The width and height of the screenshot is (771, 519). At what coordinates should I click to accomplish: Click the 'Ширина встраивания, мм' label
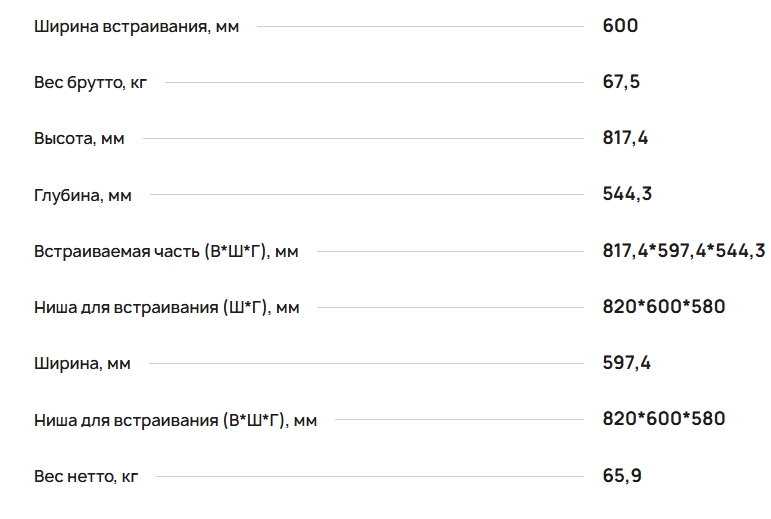(x=136, y=27)
